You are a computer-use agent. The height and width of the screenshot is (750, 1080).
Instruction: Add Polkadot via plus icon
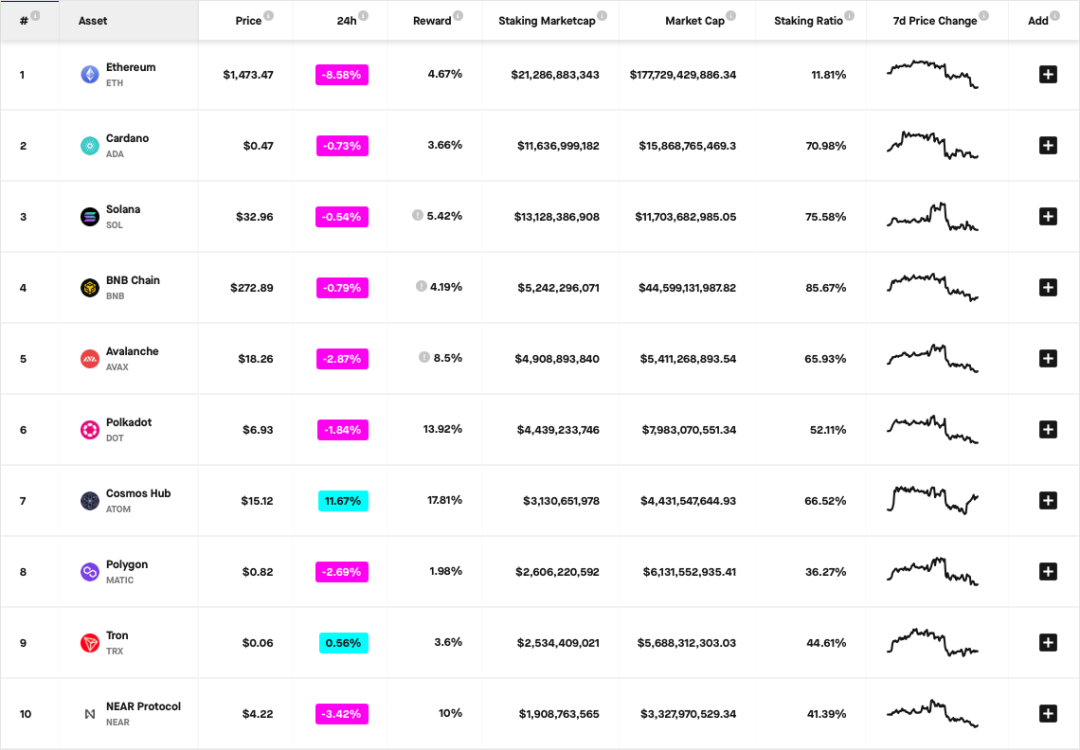point(1048,429)
